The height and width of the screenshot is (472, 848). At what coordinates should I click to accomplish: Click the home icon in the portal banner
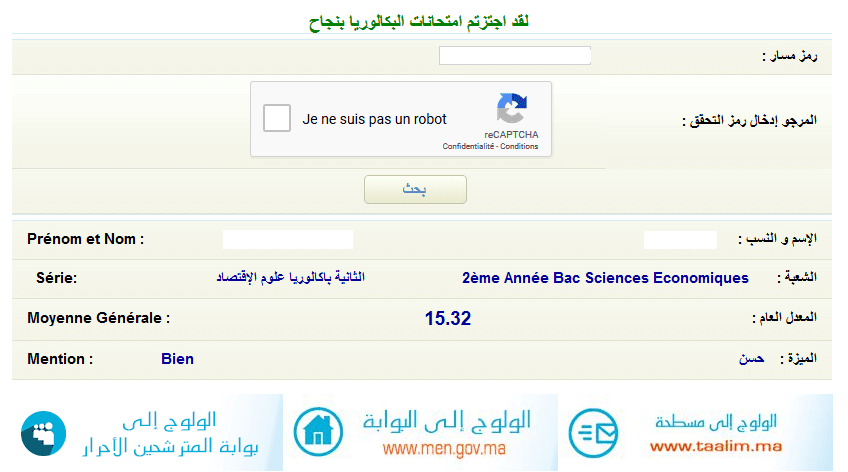[x=318, y=432]
